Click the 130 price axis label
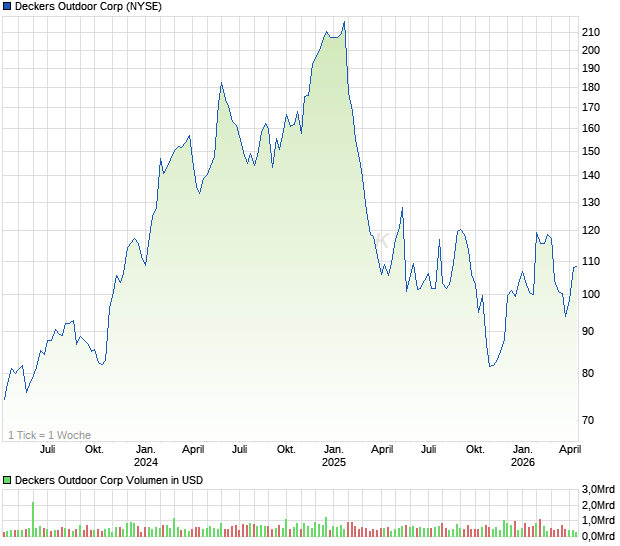The height and width of the screenshot is (546, 620). tap(591, 202)
